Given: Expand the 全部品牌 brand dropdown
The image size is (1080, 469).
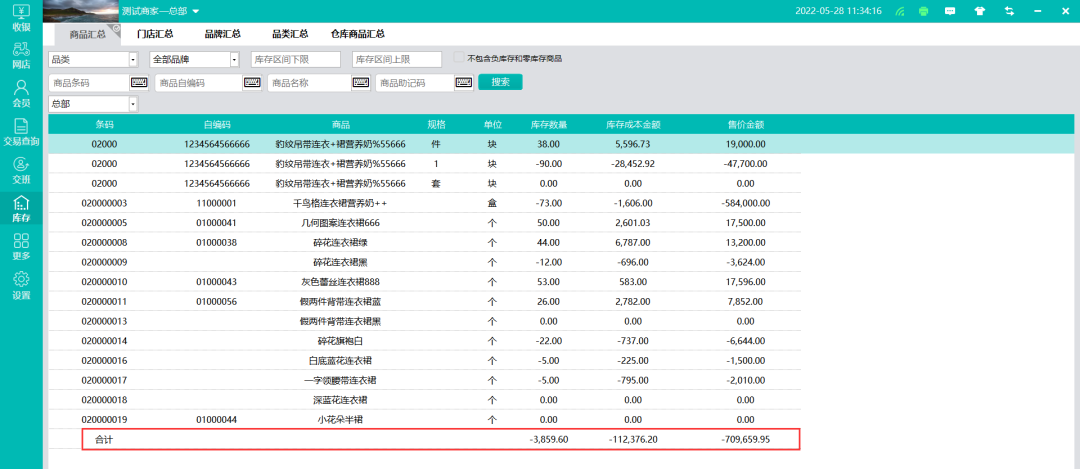Looking at the screenshot, I should point(234,60).
